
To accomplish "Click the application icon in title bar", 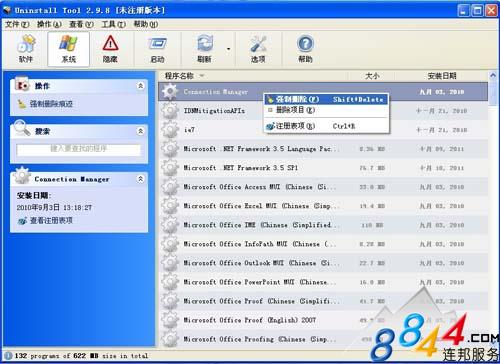I will [x=7, y=10].
